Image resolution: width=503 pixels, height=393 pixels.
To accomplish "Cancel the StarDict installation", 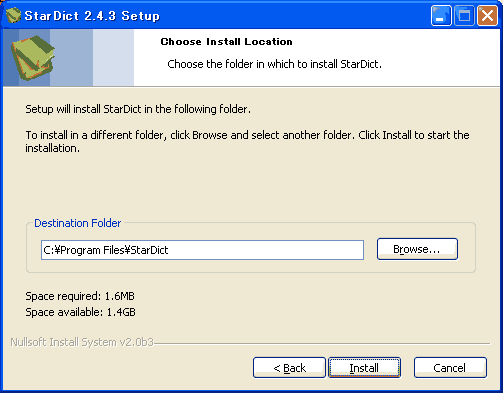I will coord(450,368).
